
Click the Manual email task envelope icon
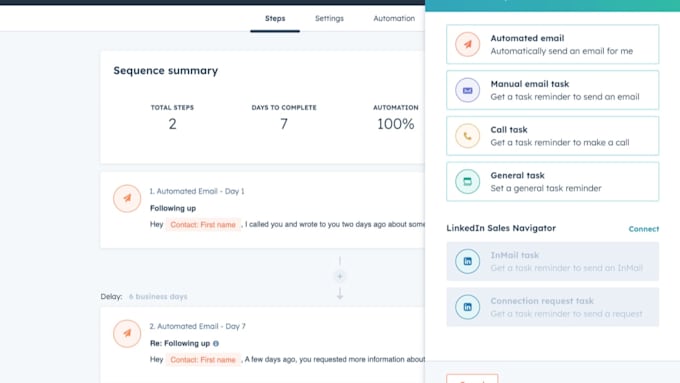[468, 90]
